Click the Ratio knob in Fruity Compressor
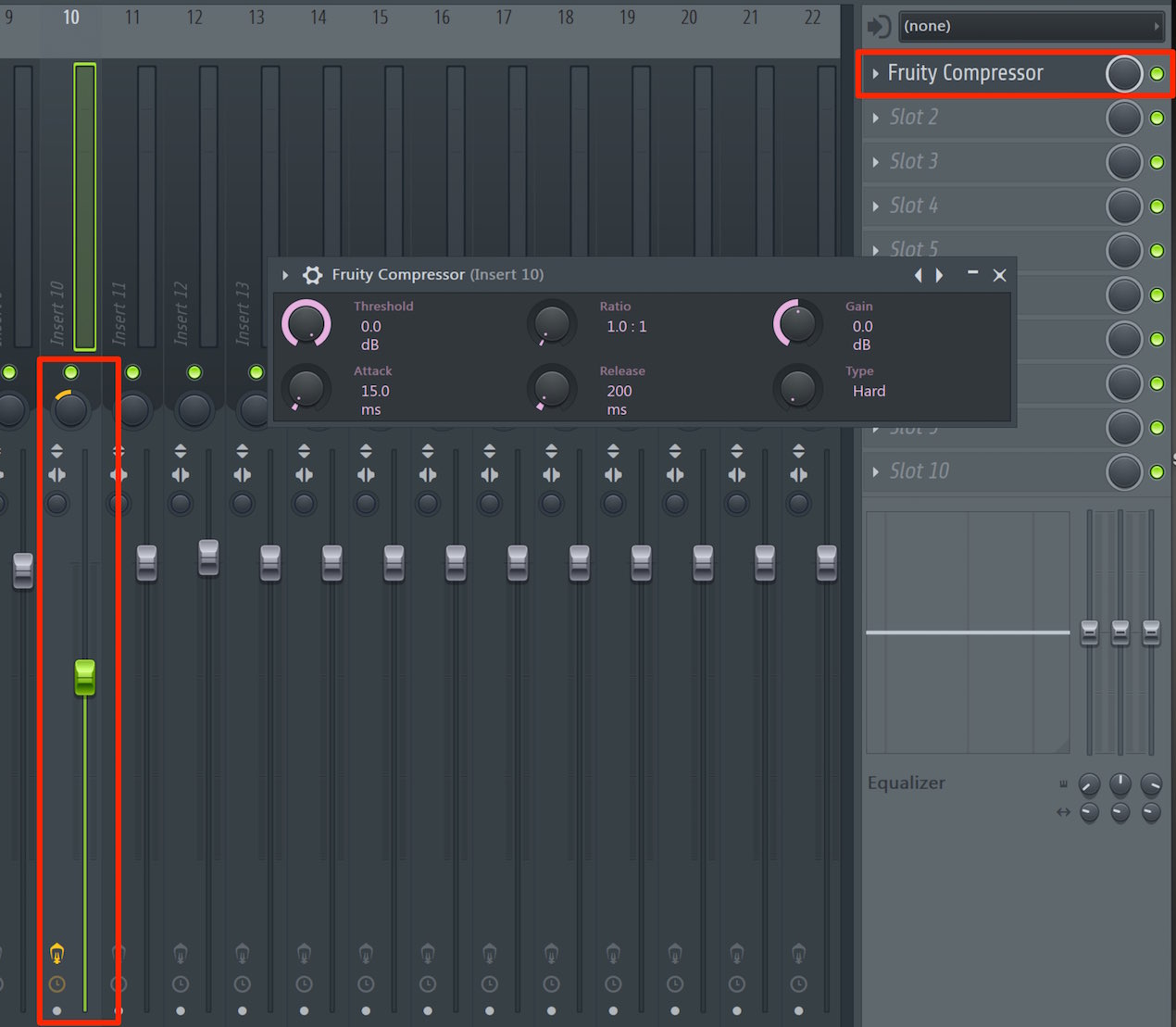The height and width of the screenshot is (1027, 1176). coord(552,324)
